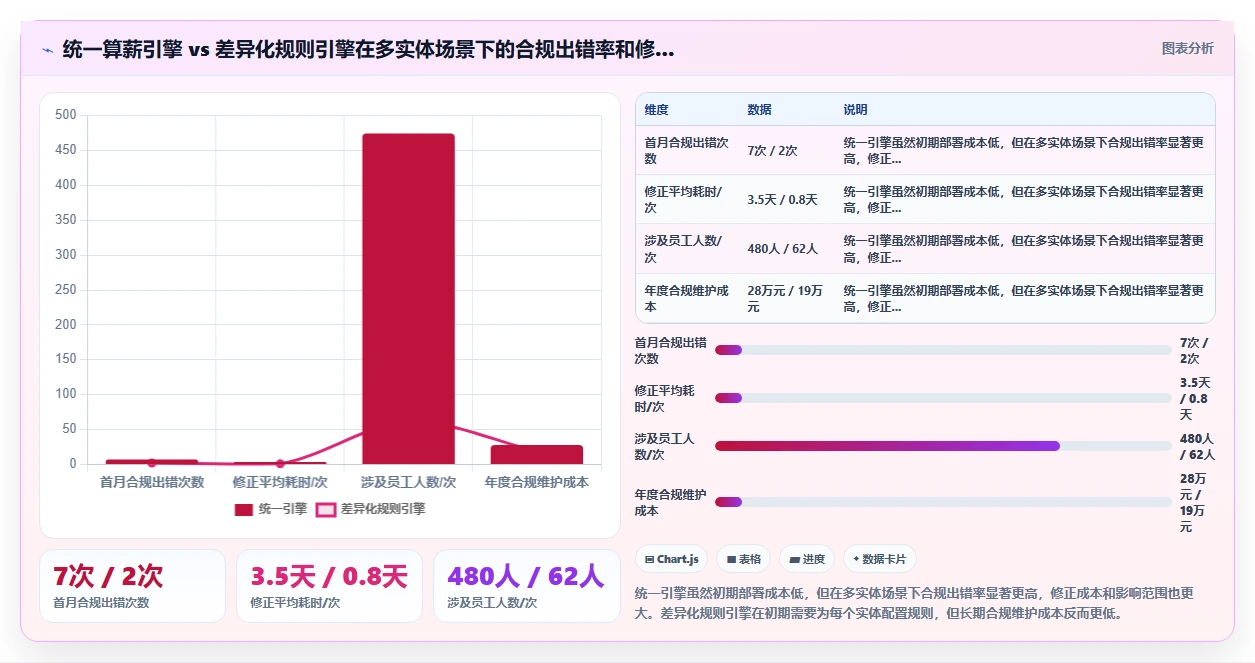Screen dimensions: 1255x663
Task: Click table cell 7次 / 2次
Action: (x=772, y=150)
